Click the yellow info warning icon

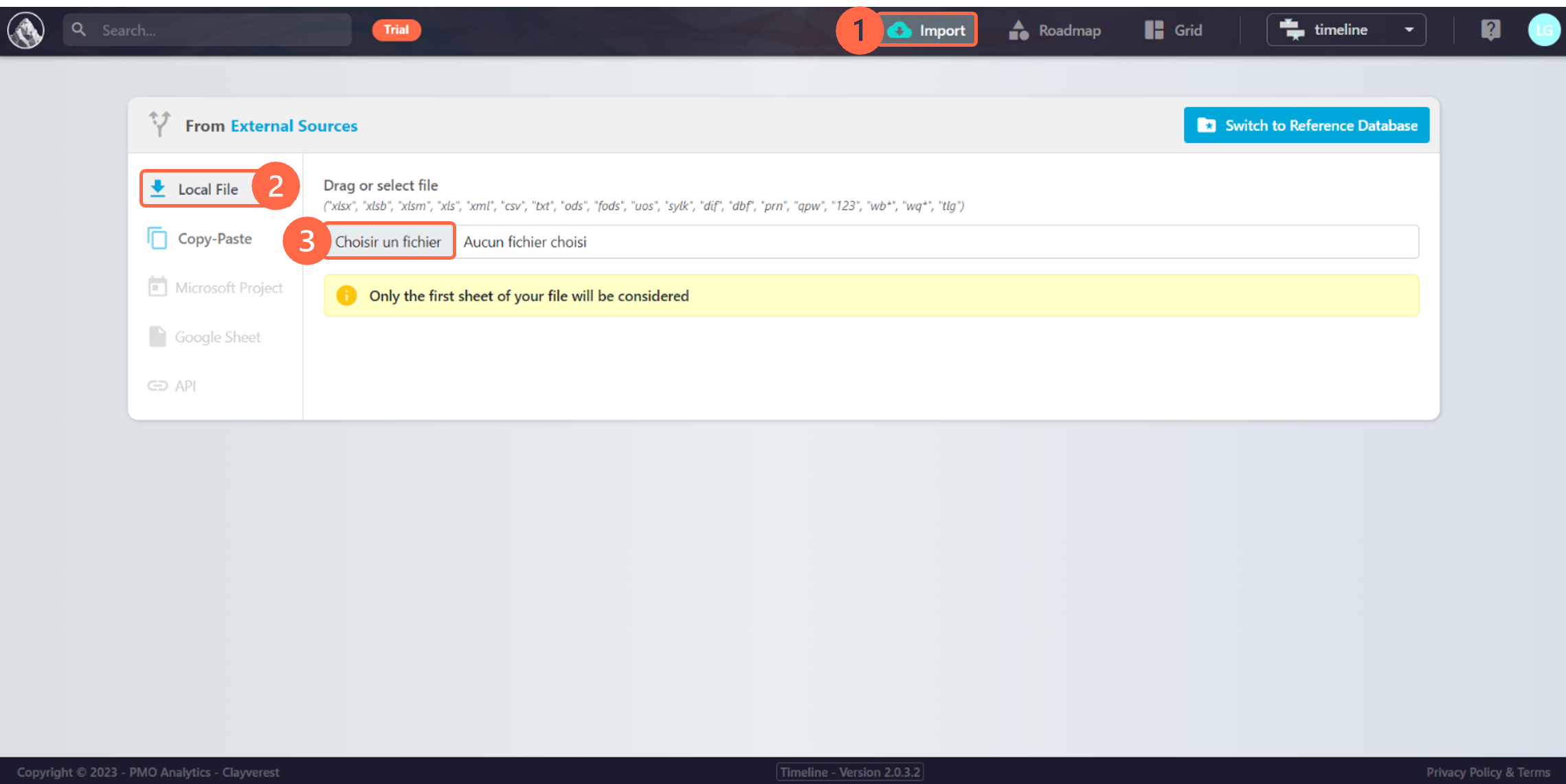346,295
